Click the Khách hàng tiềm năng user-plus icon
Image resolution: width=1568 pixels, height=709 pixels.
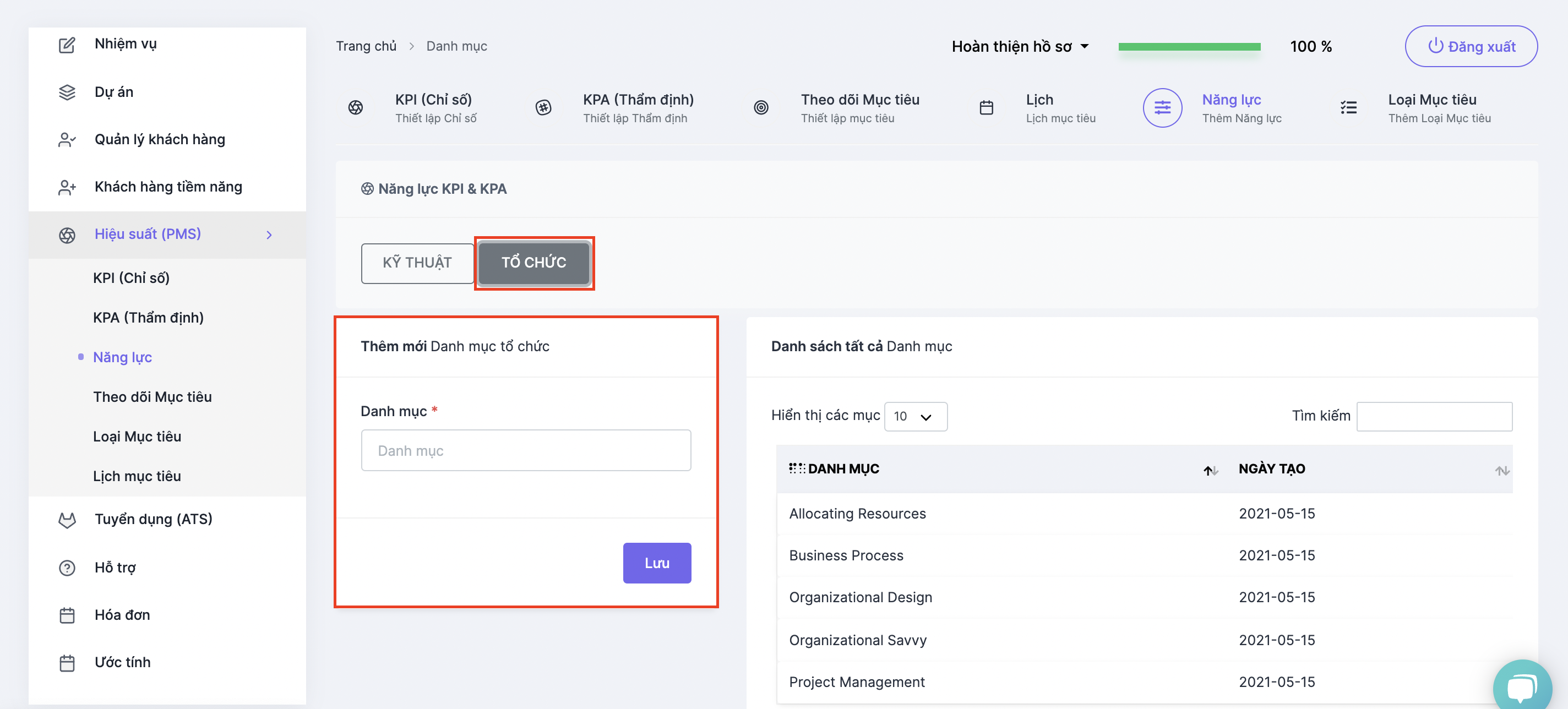(67, 188)
